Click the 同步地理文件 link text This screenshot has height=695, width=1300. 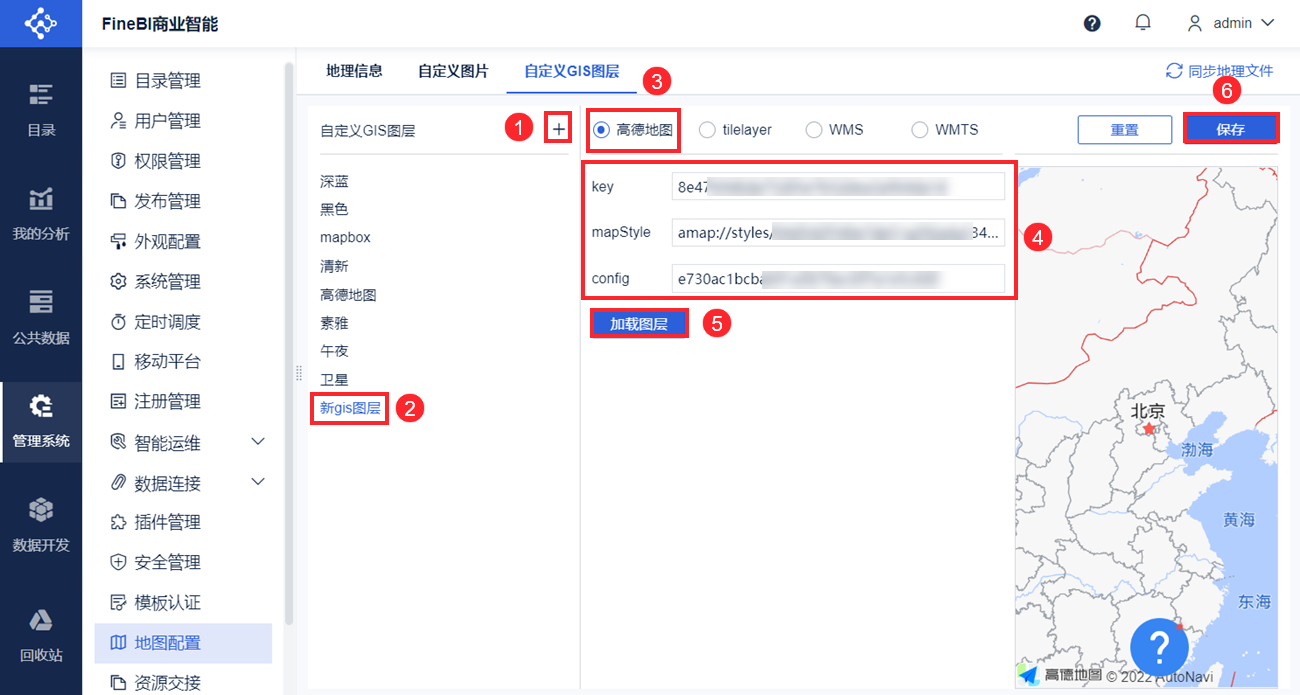(1230, 71)
